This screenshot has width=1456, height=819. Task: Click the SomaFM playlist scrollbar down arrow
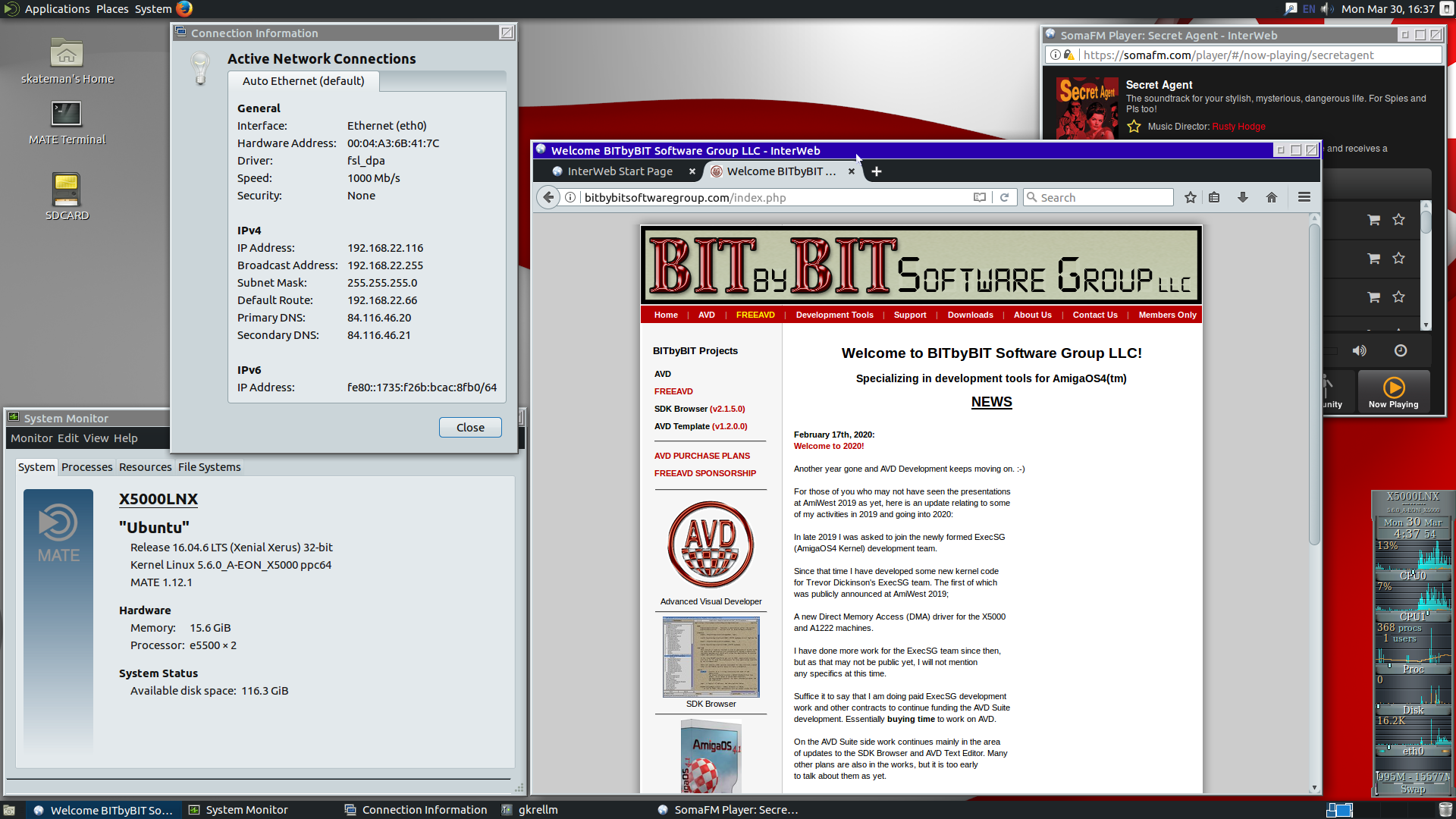point(1426,325)
